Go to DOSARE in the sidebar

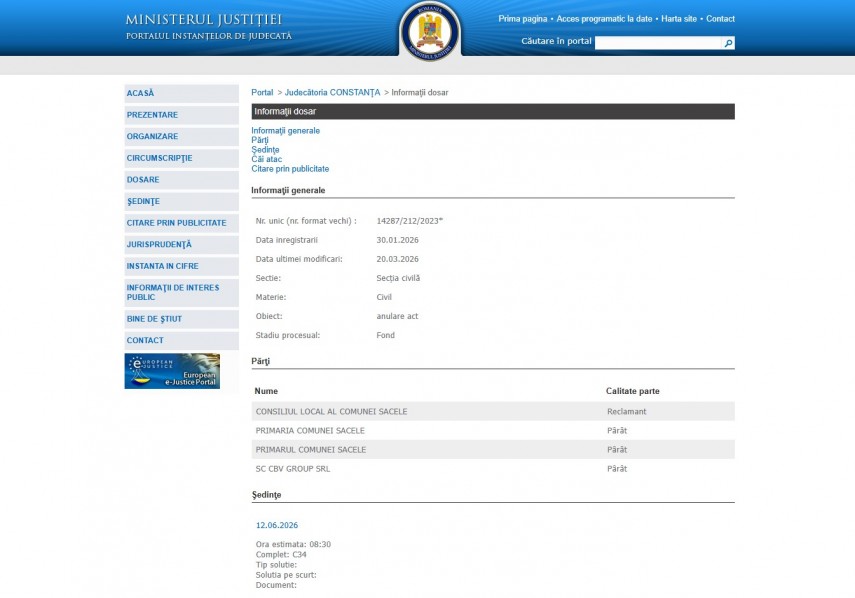click(x=181, y=180)
